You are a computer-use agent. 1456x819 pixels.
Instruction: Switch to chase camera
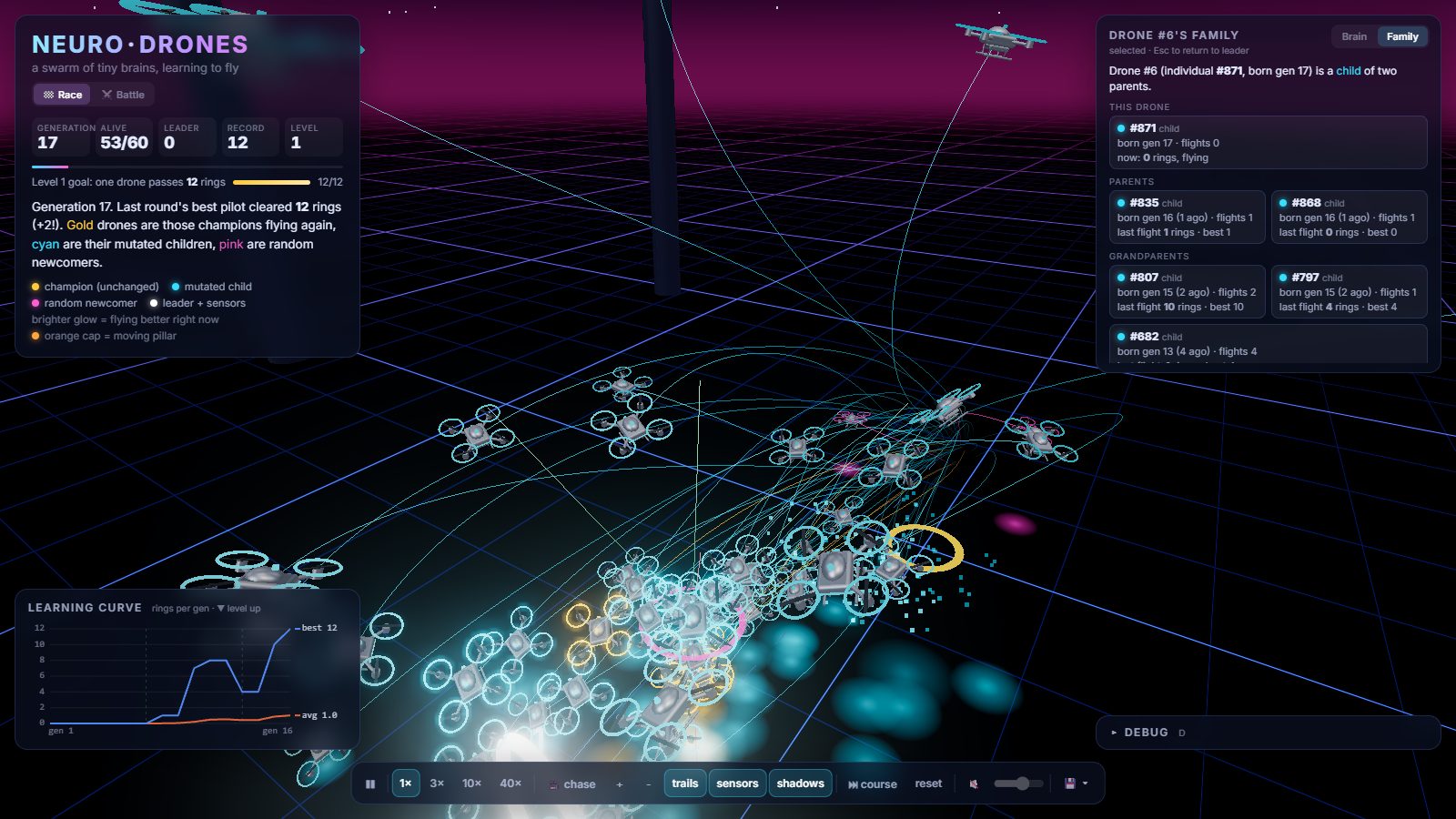(x=571, y=784)
